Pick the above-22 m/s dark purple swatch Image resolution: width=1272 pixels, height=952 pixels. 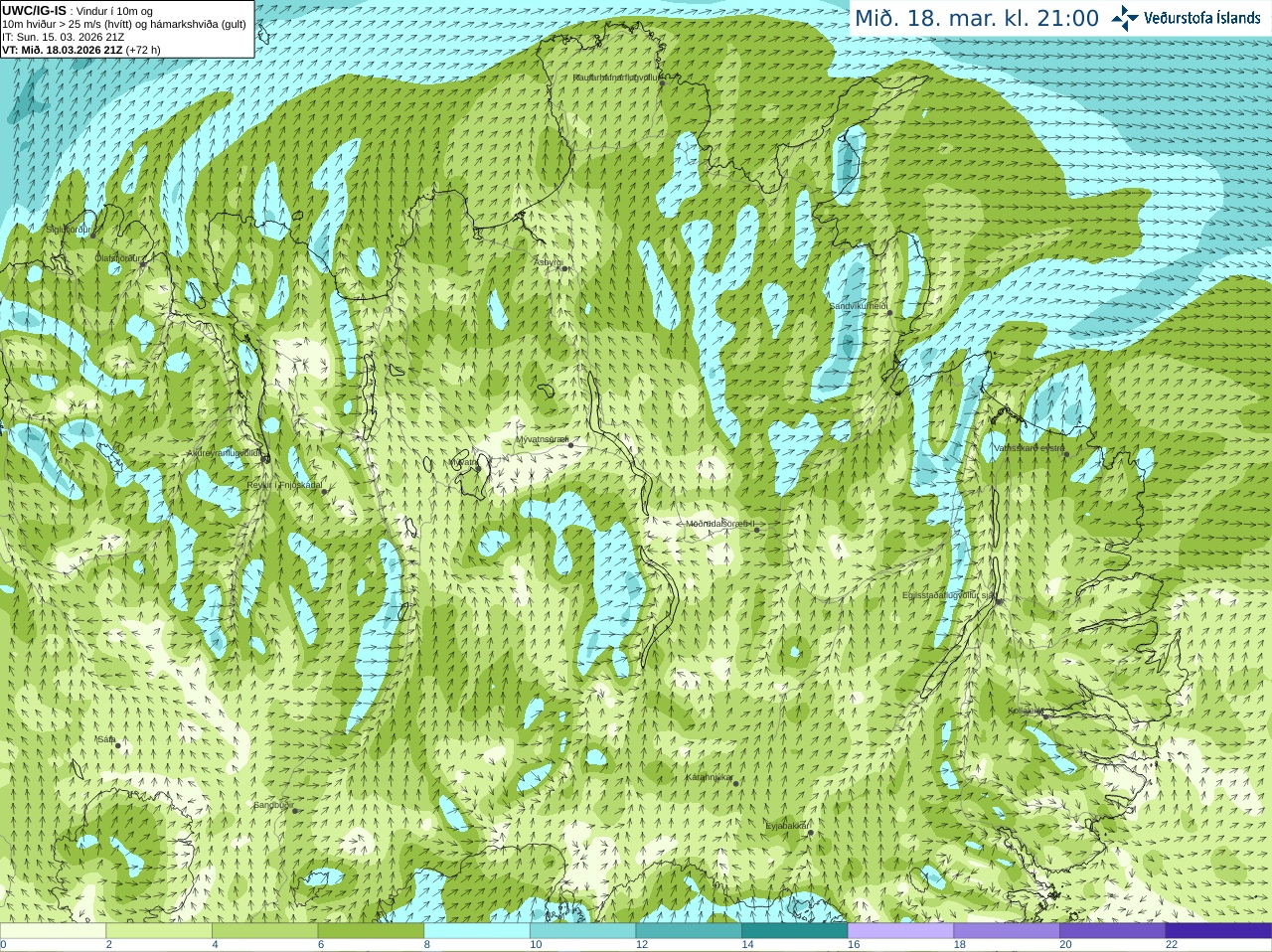point(1218,931)
